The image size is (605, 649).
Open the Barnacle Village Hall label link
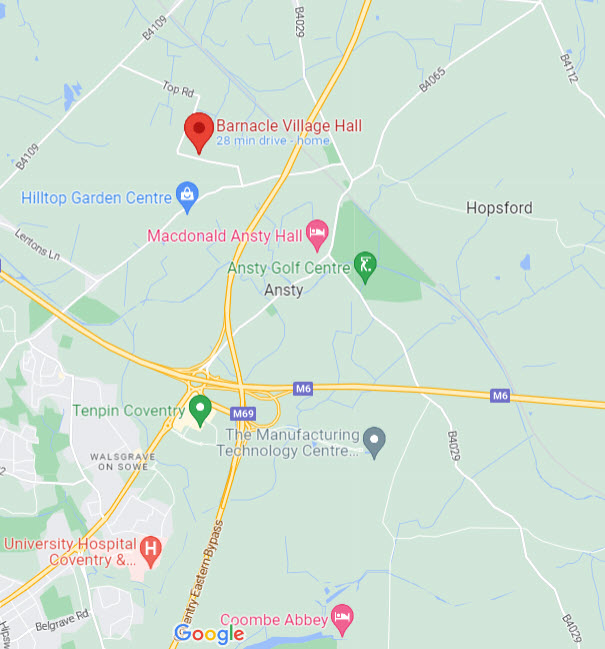click(x=289, y=125)
